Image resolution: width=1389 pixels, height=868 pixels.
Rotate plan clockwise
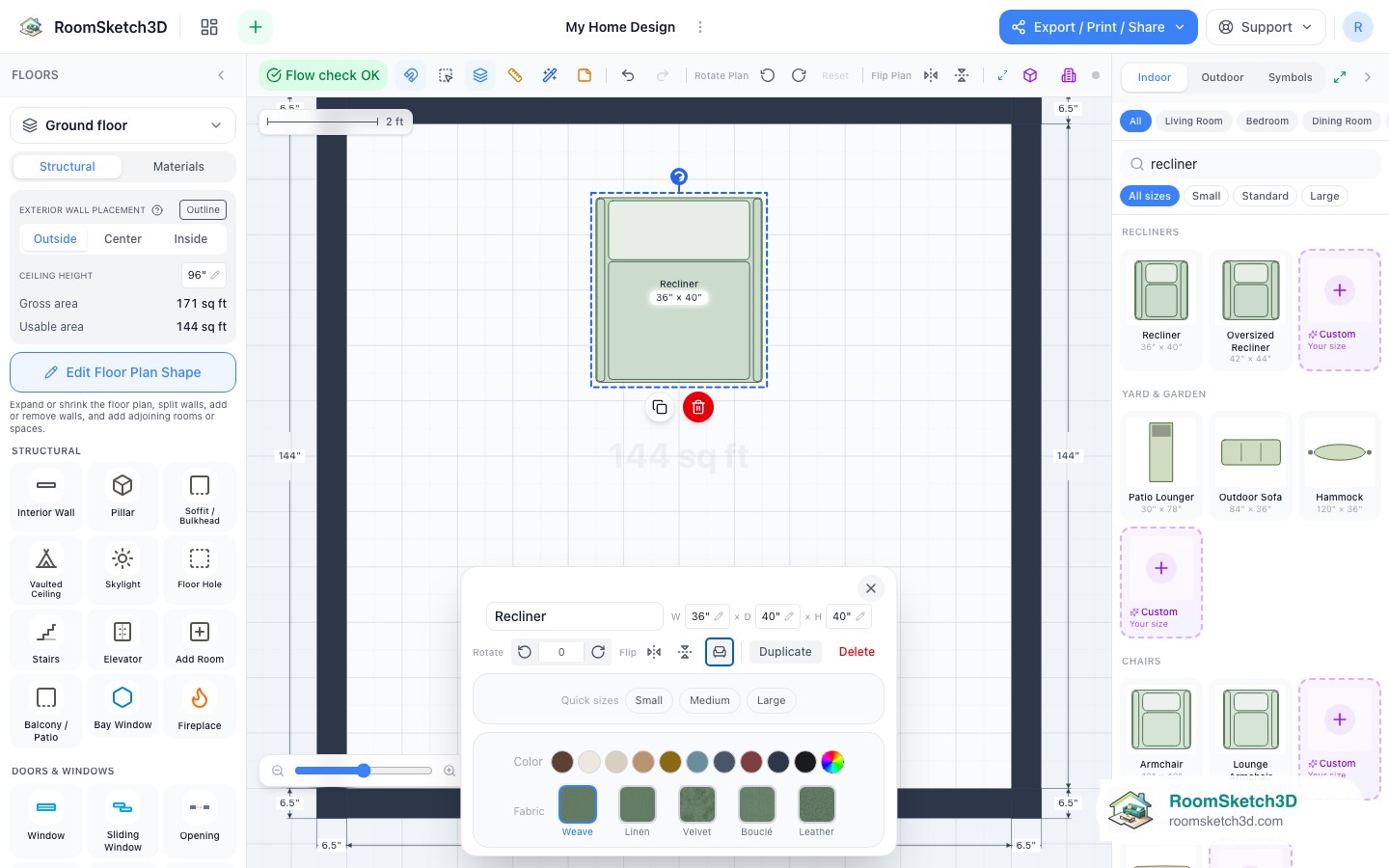coord(799,75)
